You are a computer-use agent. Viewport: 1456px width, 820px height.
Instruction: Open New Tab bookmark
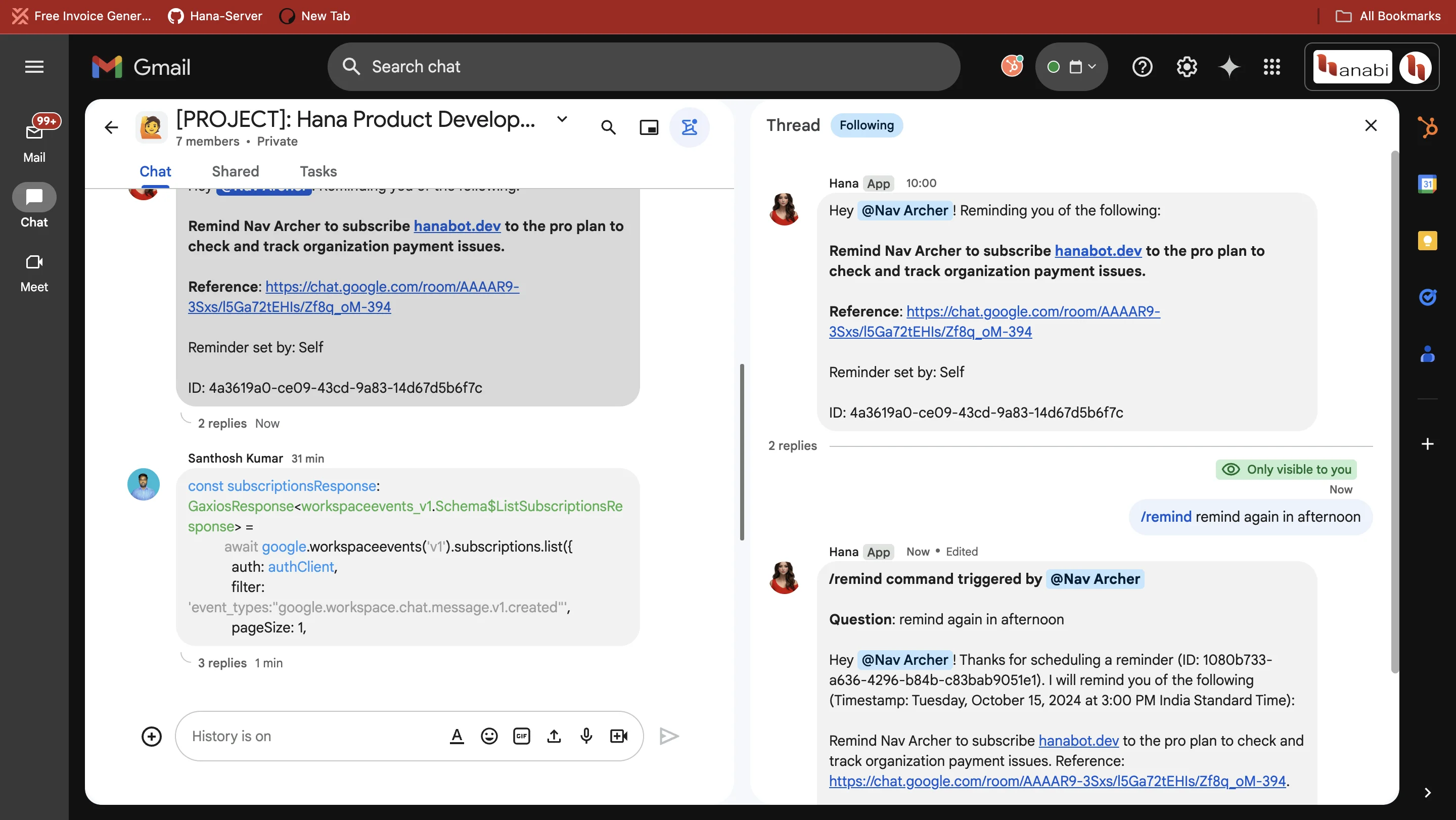(x=315, y=16)
